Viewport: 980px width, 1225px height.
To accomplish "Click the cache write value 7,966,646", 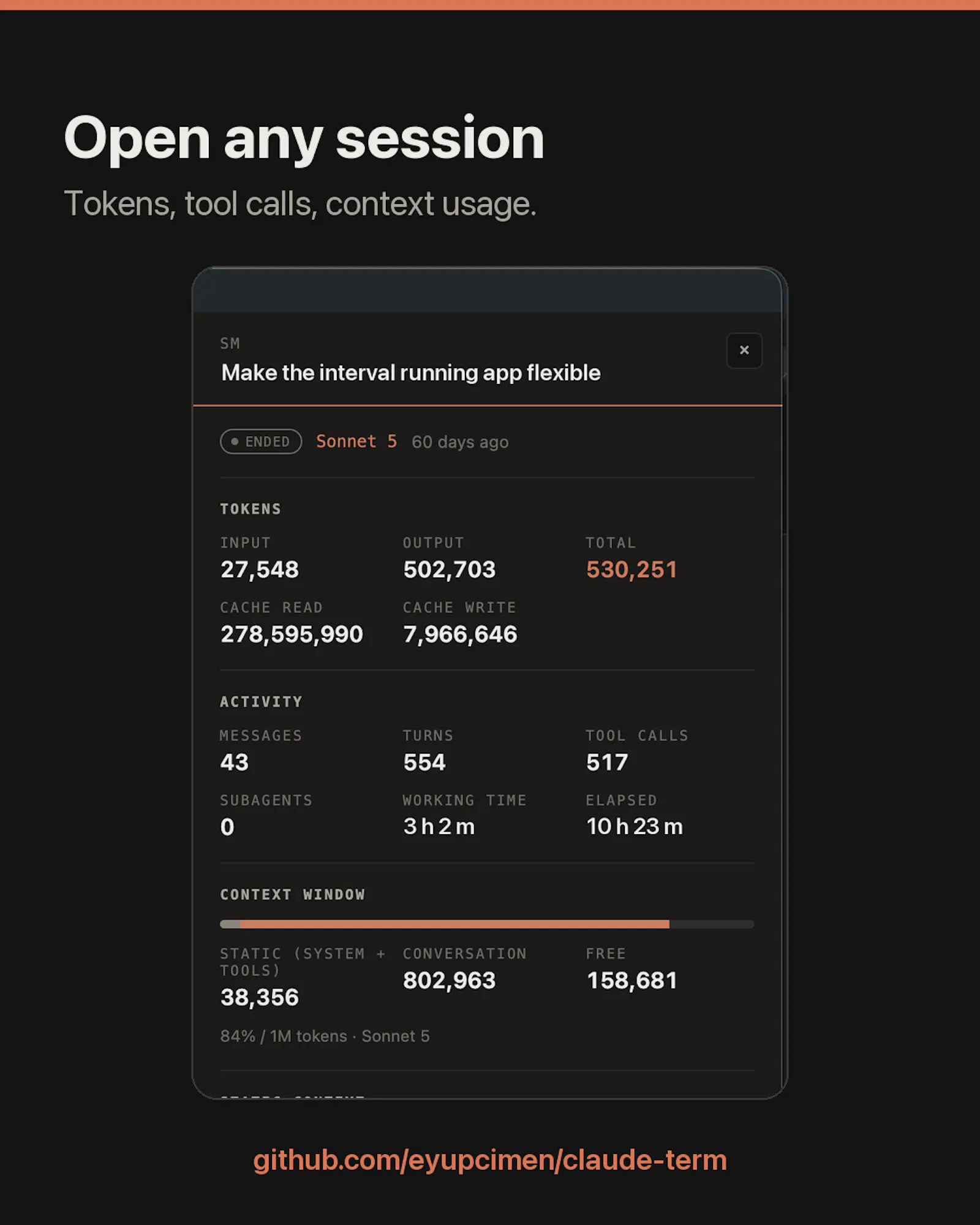I will [x=460, y=634].
